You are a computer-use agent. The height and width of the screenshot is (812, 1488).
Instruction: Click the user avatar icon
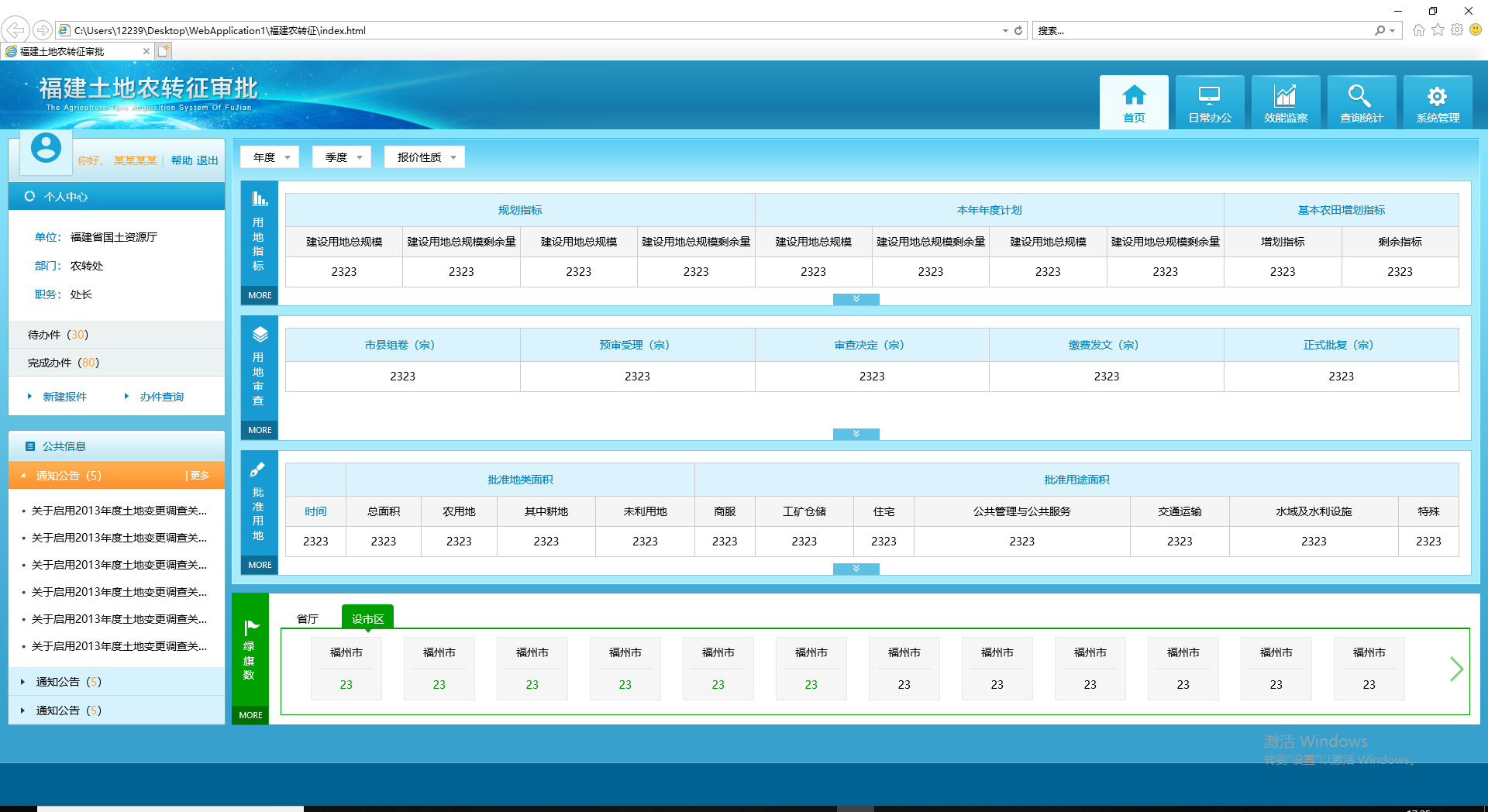tap(46, 148)
